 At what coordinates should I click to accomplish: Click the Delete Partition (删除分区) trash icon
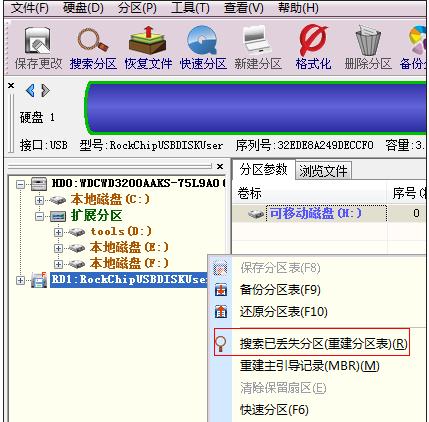[x=368, y=41]
